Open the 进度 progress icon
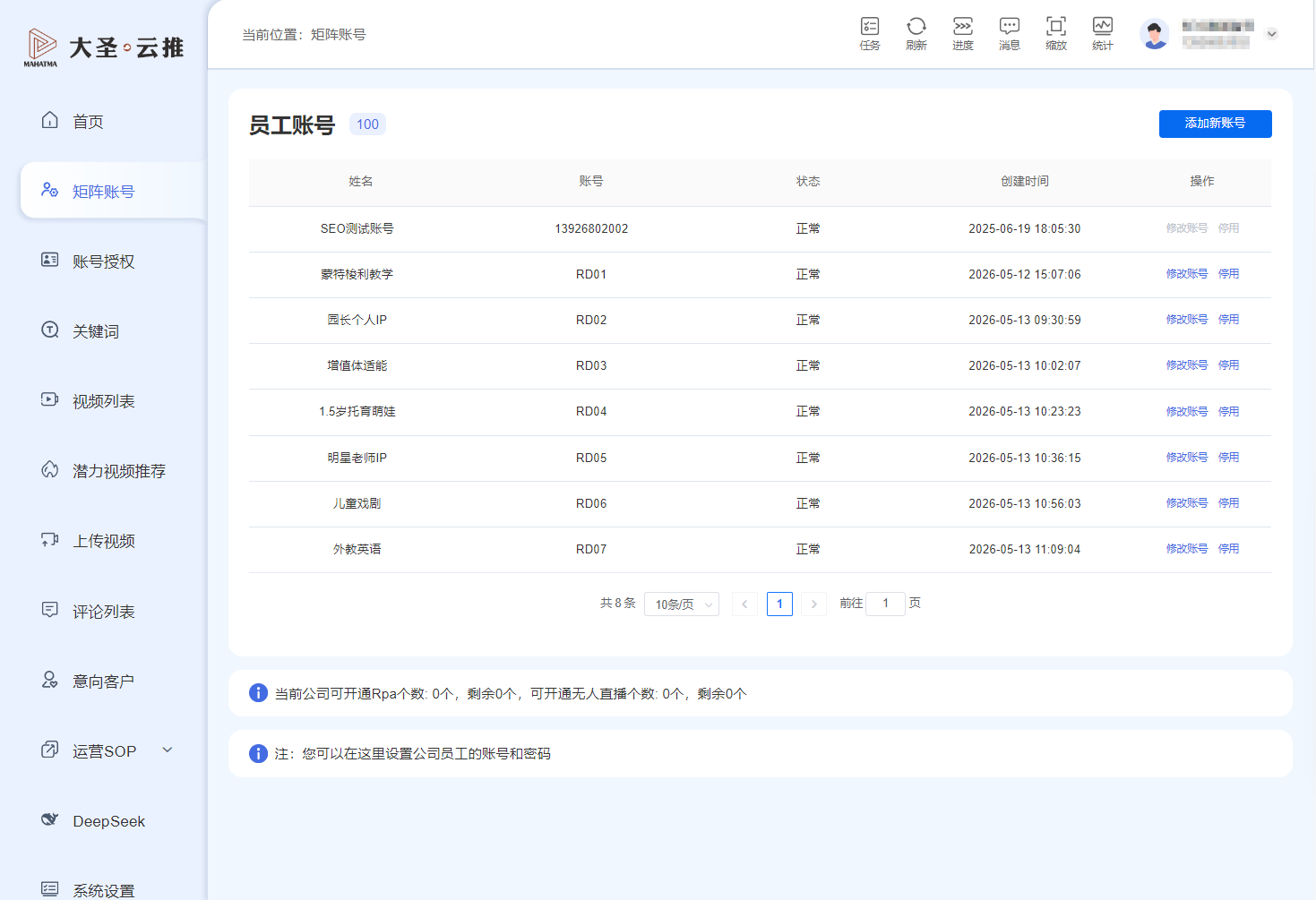Screen dimensions: 1316x900 point(963,33)
